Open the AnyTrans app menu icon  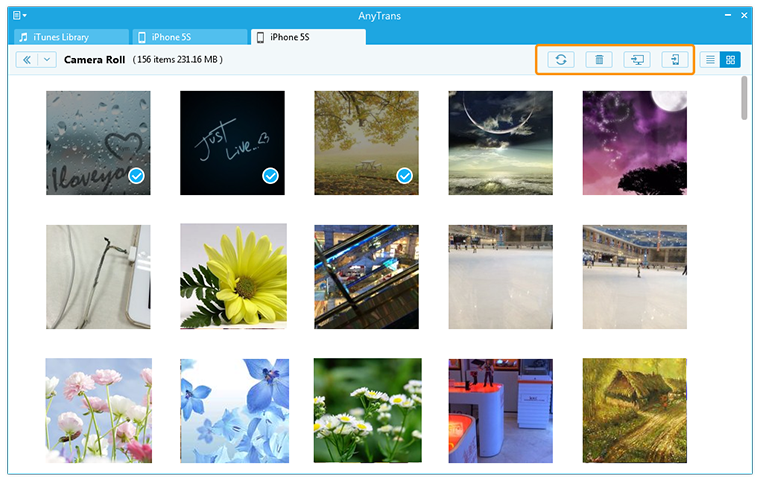(x=16, y=16)
